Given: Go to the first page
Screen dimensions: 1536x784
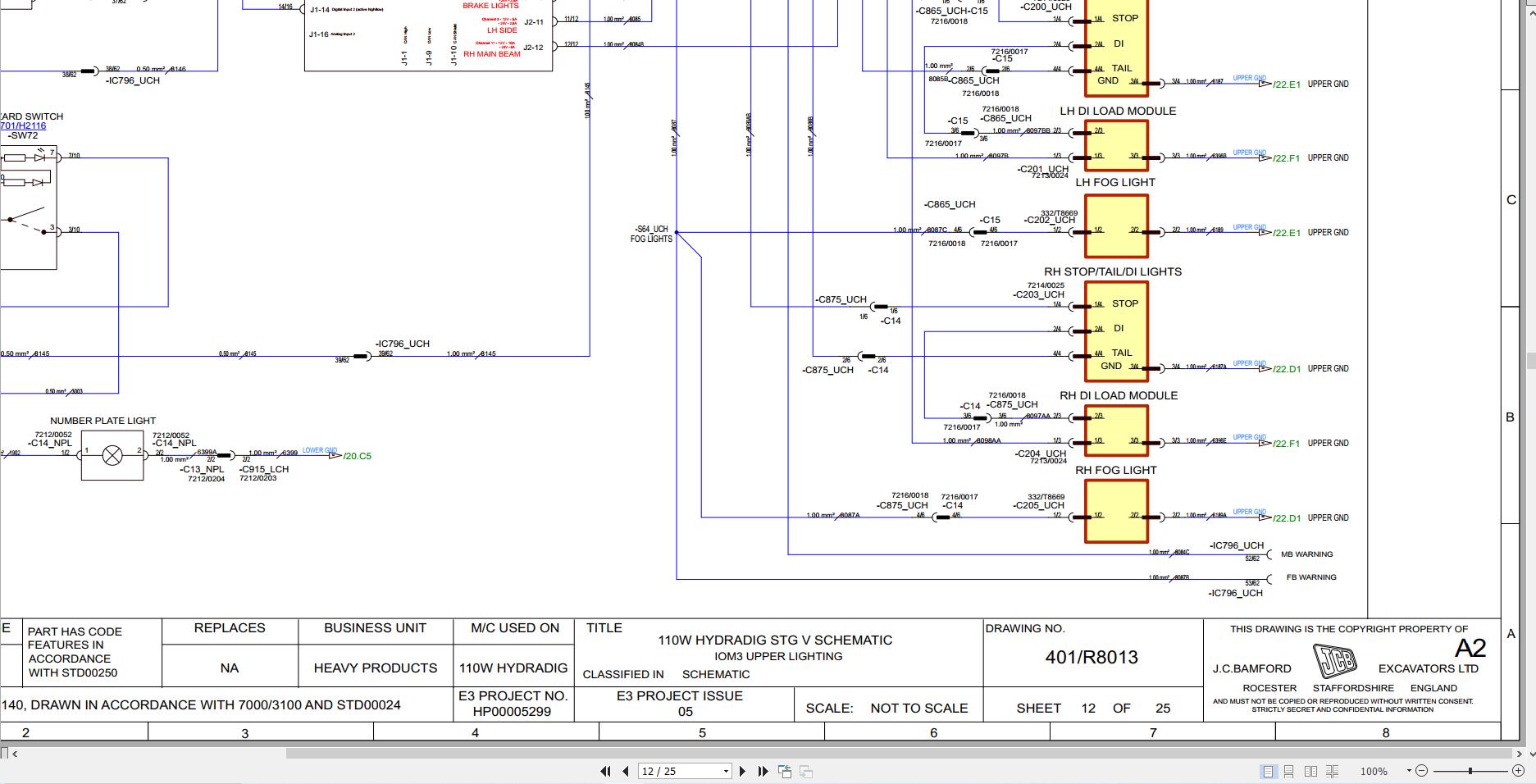Looking at the screenshot, I should [606, 771].
